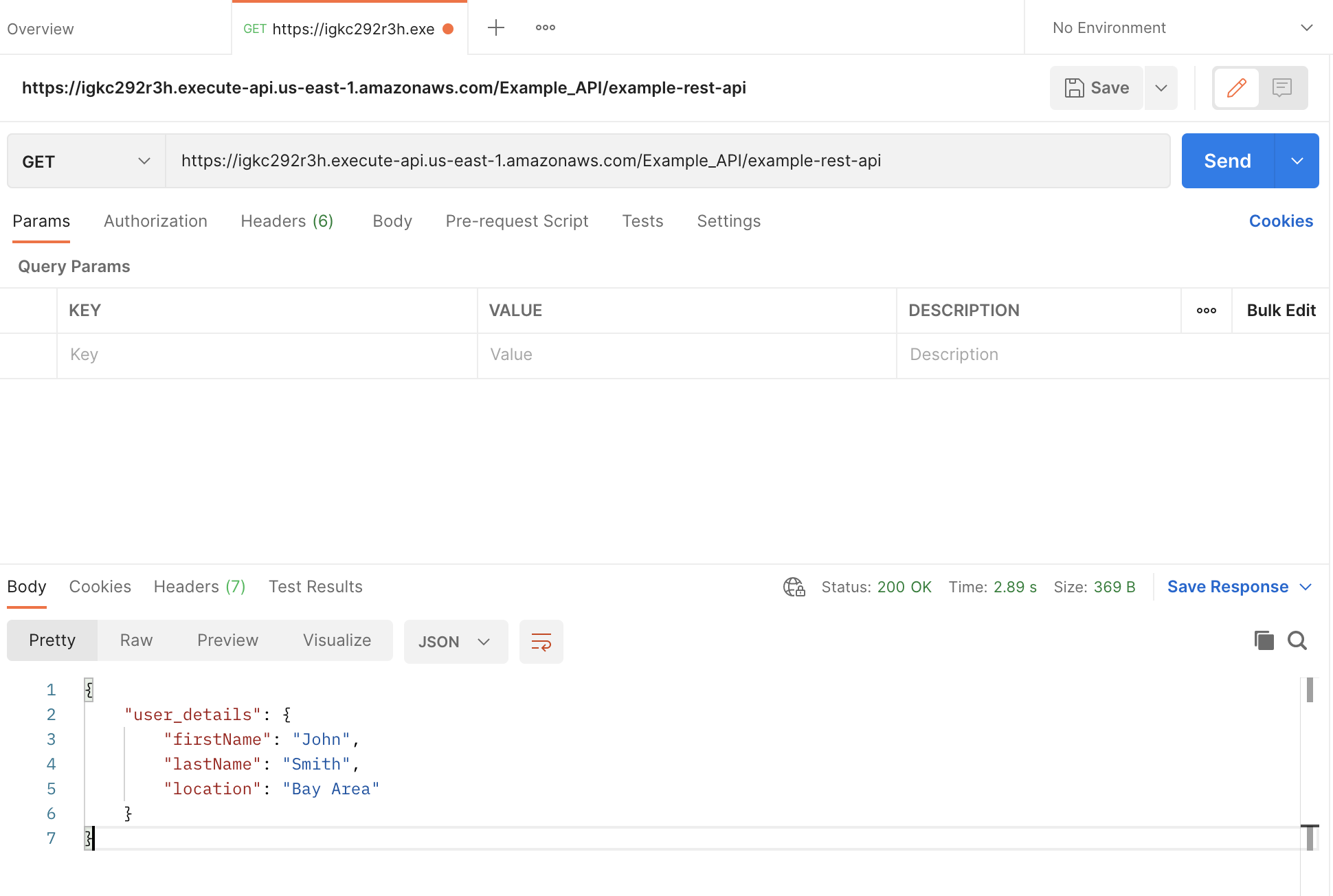Toggle line wrapping in the response viewer

pos(541,642)
